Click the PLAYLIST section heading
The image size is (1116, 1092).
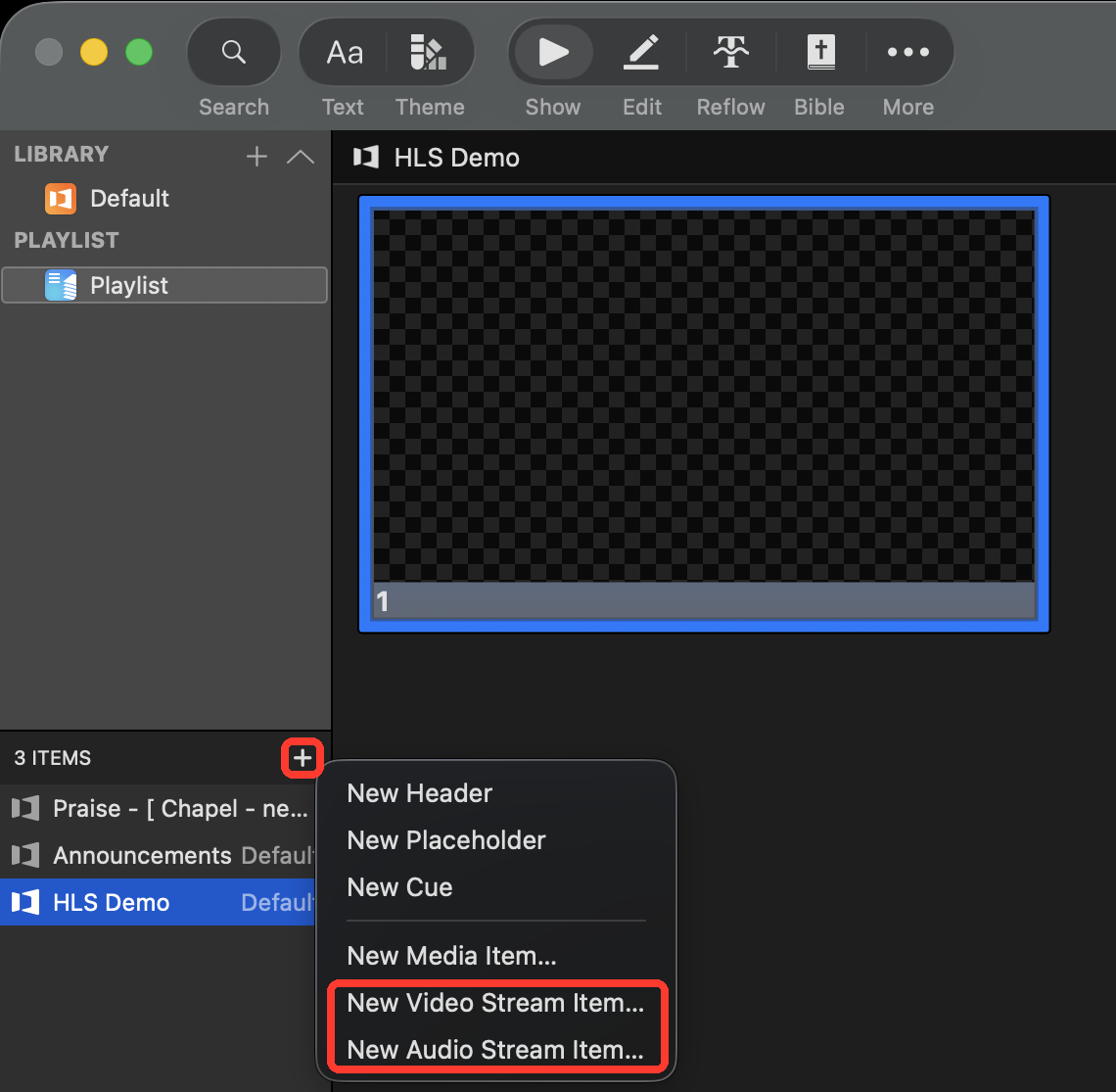(67, 240)
